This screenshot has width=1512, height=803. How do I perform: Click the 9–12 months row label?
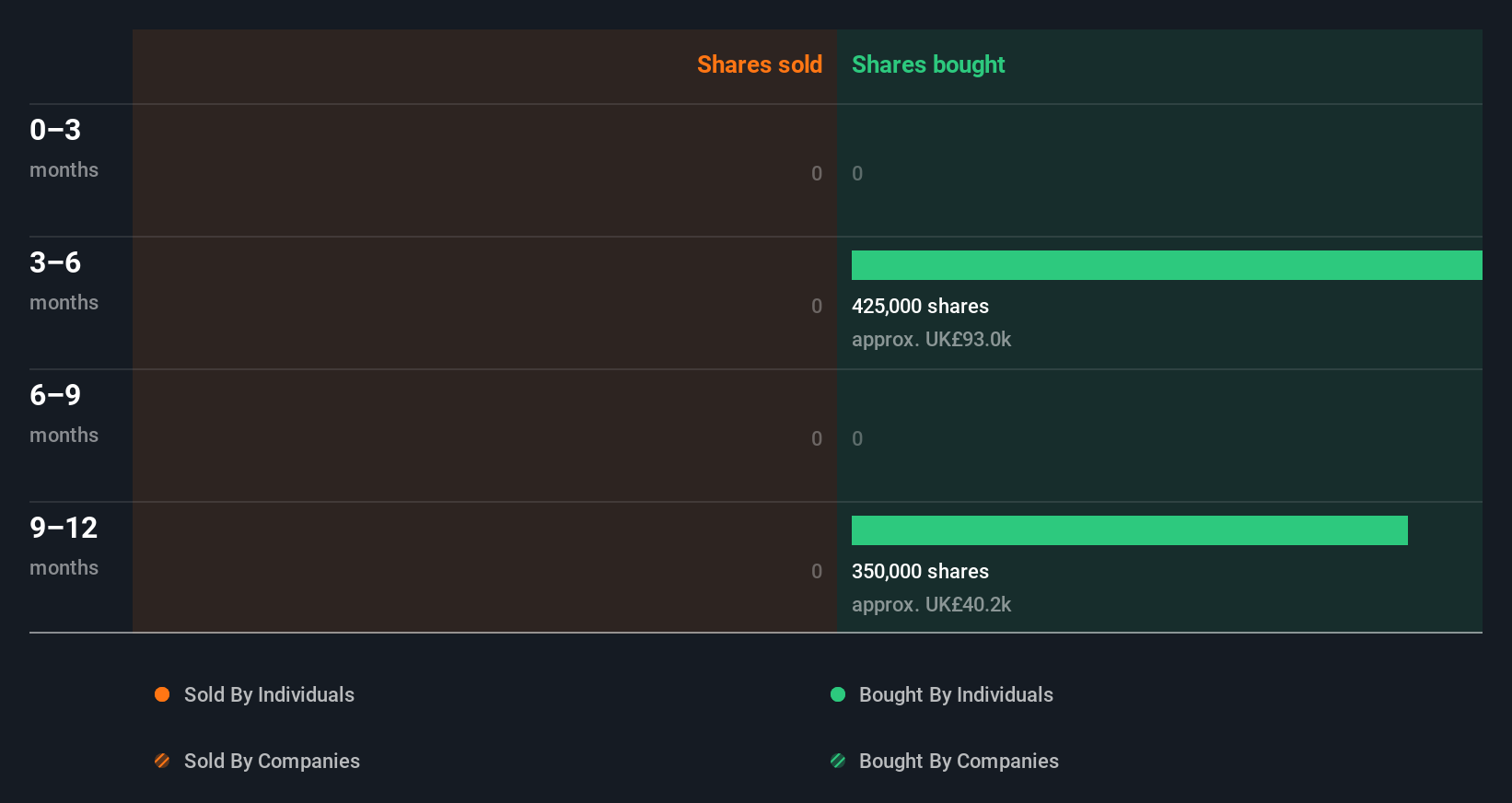point(64,546)
